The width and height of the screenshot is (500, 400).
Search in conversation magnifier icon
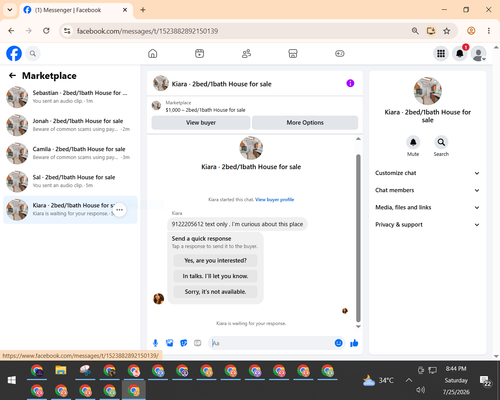tap(441, 142)
